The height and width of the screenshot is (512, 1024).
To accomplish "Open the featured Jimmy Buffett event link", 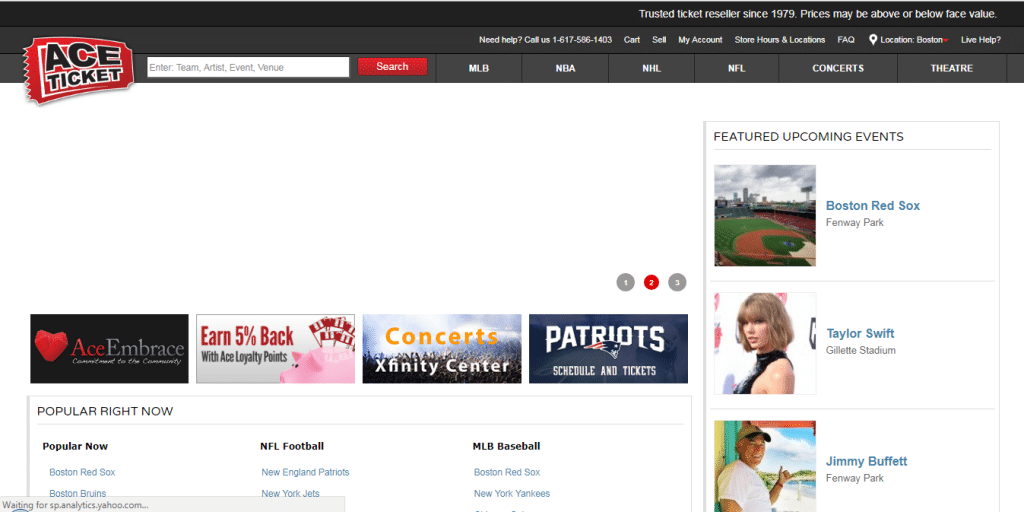I will point(866,462).
